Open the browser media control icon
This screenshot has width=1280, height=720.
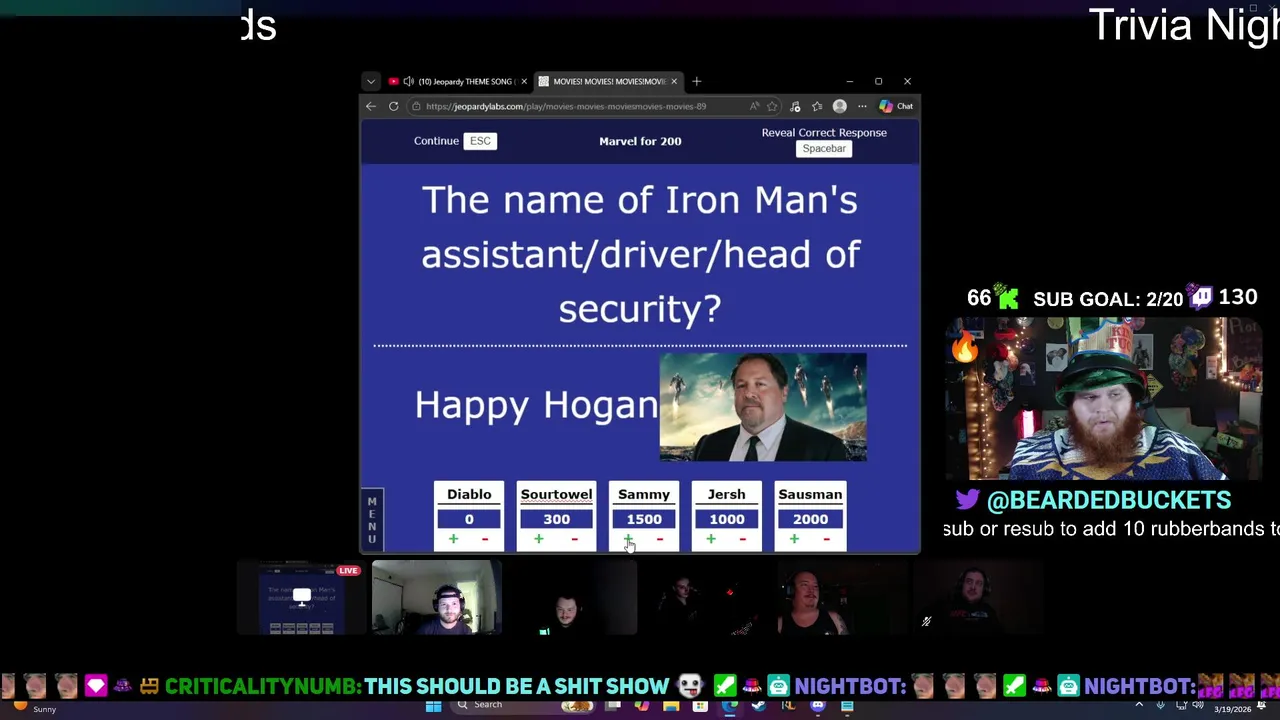(x=795, y=106)
